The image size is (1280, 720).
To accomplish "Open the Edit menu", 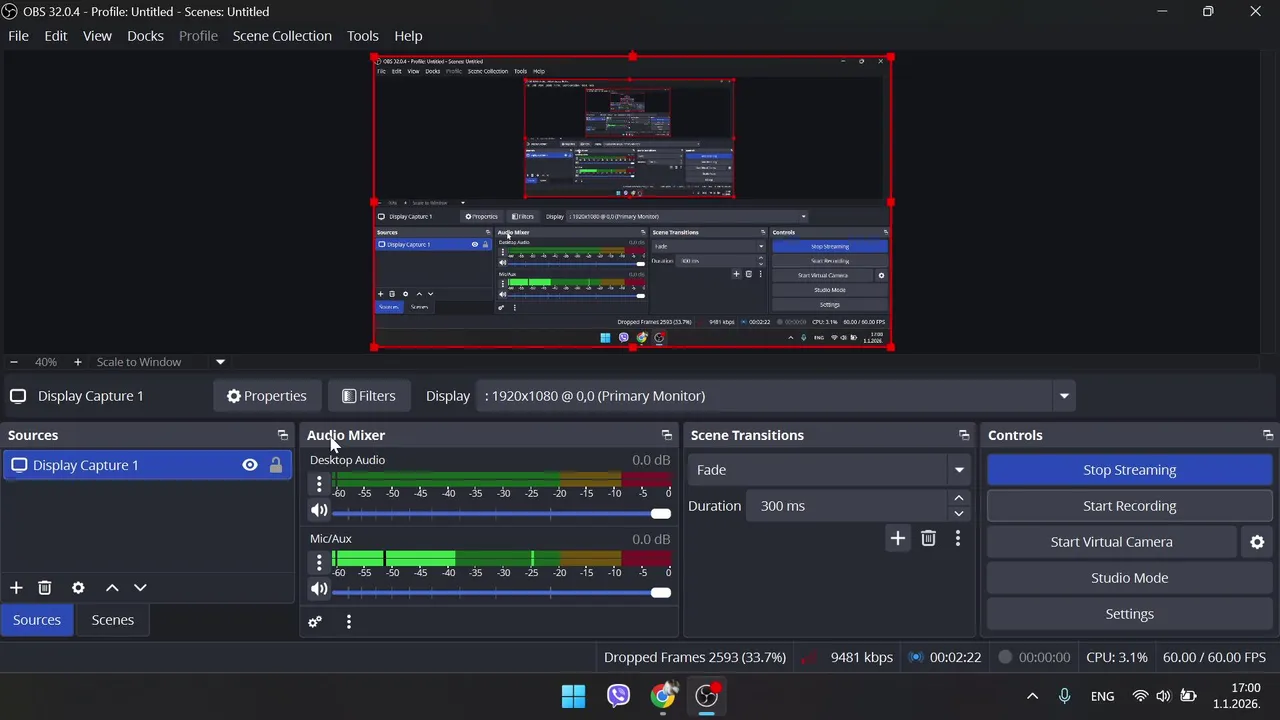I will pyautogui.click(x=56, y=36).
